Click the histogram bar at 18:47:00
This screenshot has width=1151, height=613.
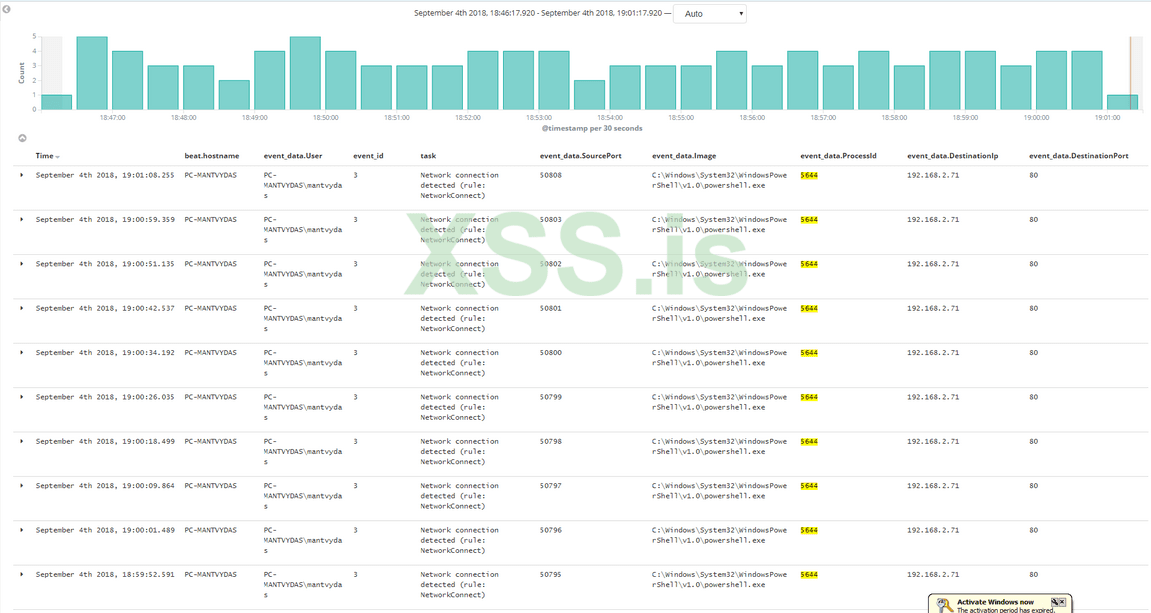tap(92, 73)
